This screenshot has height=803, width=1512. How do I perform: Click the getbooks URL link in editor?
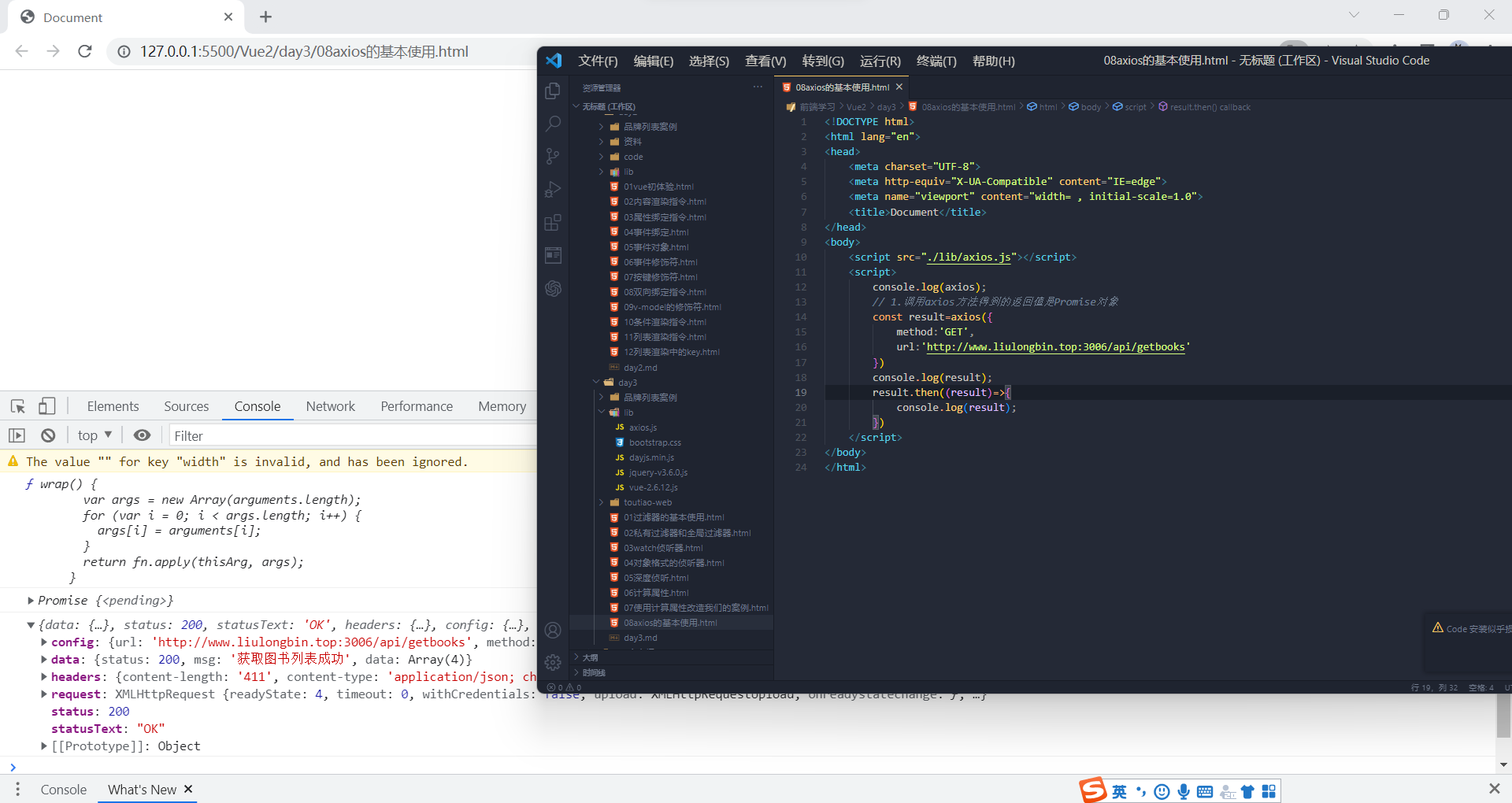[1055, 347]
